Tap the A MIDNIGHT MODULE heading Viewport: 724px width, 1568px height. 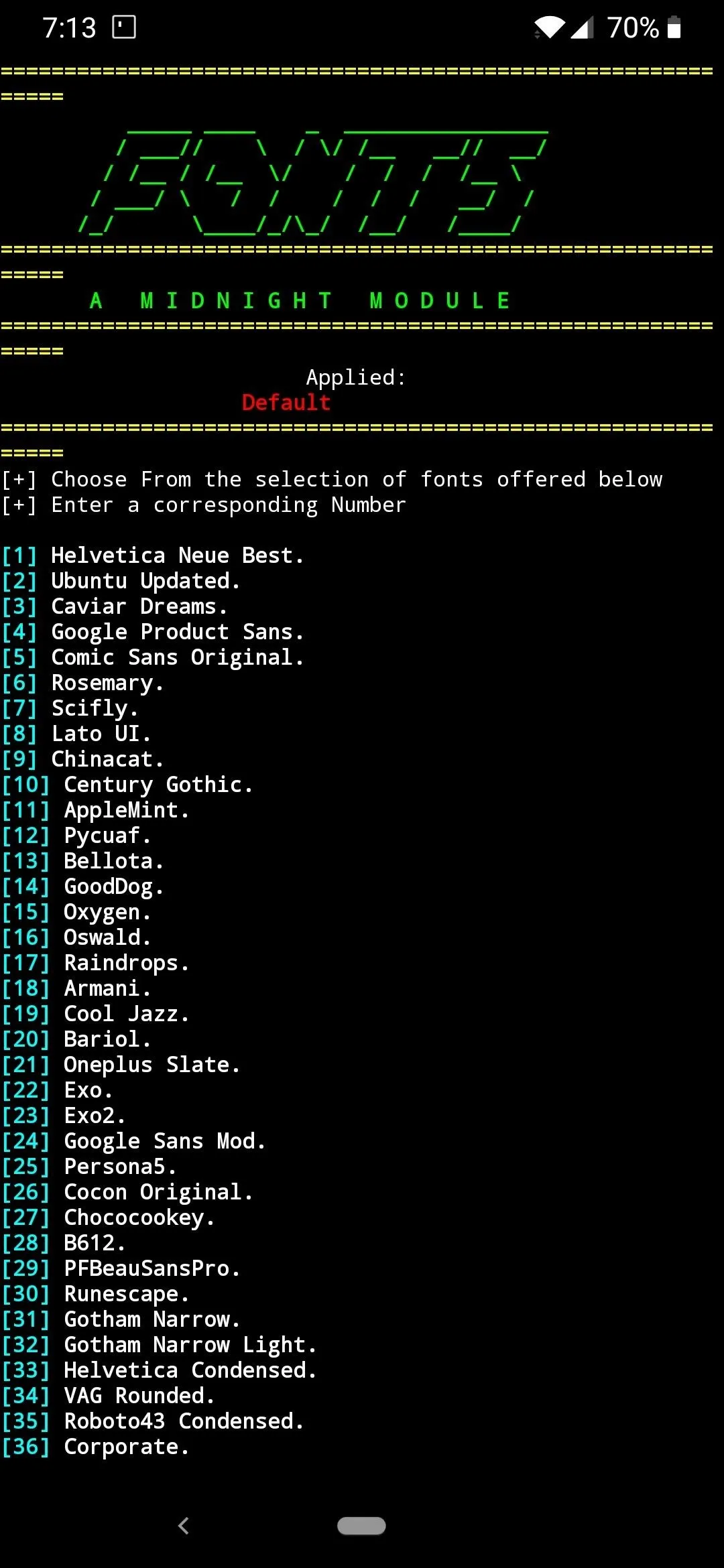[300, 301]
